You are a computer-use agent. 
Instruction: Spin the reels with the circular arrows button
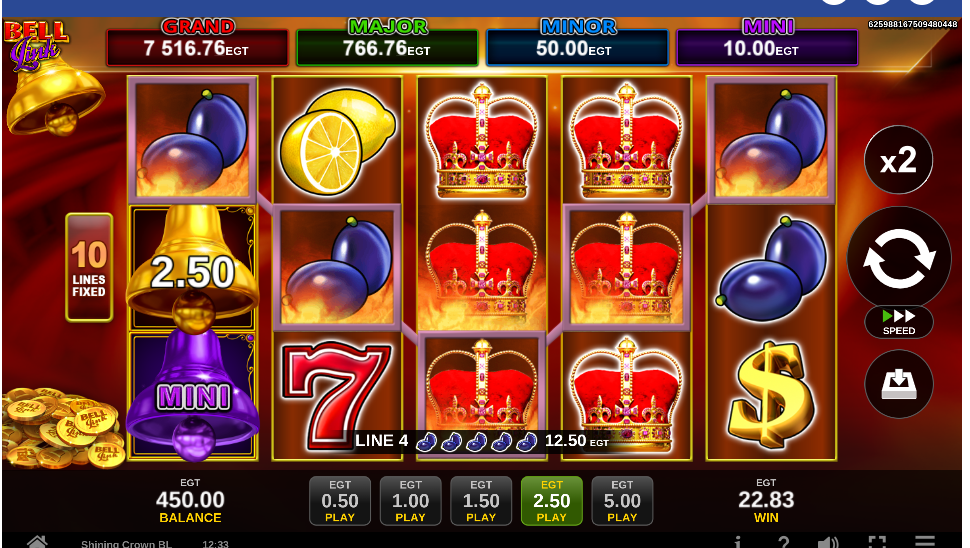898,259
